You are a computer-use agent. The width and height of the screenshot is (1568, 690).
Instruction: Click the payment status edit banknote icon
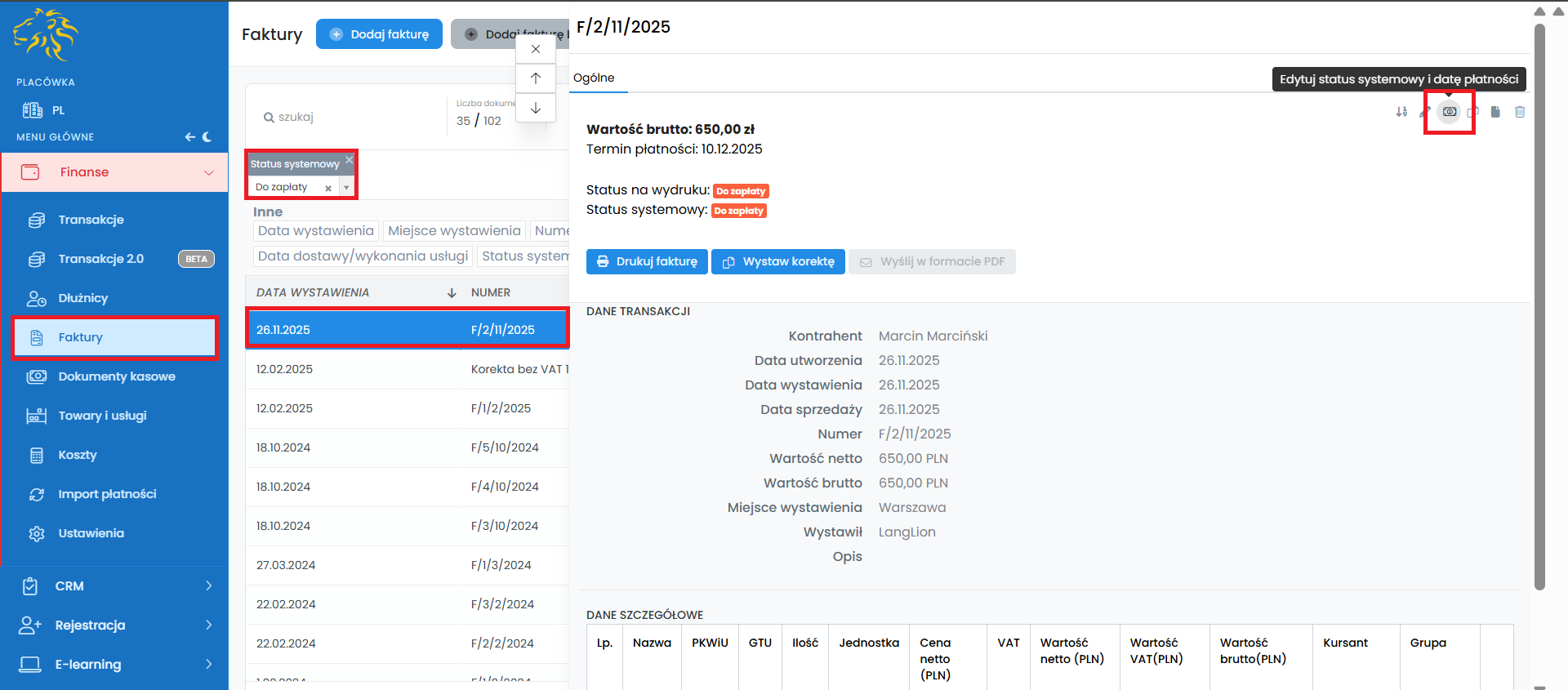tap(1449, 112)
